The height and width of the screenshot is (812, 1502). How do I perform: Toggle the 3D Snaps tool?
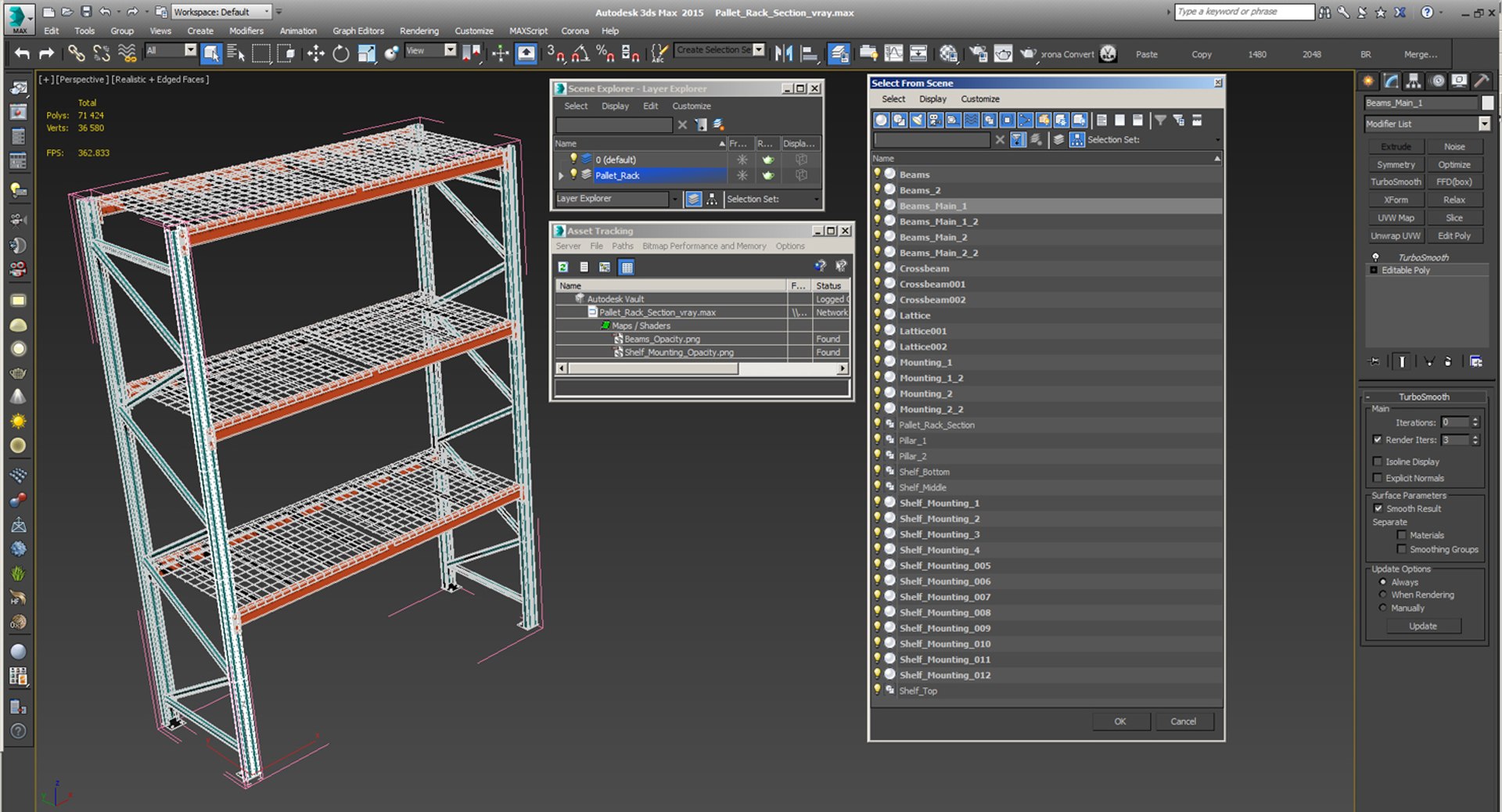click(x=555, y=53)
